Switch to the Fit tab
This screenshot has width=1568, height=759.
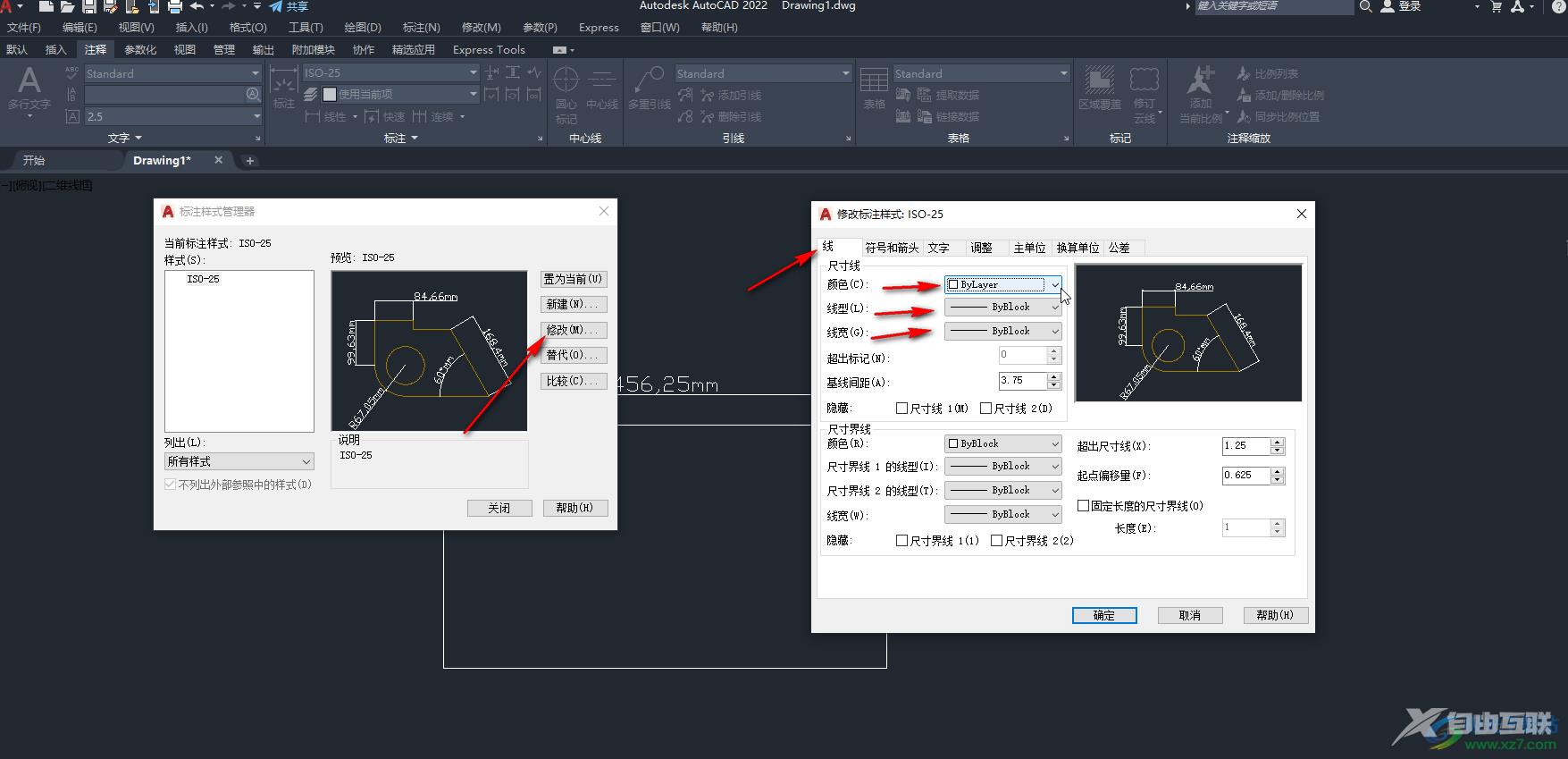coord(981,248)
